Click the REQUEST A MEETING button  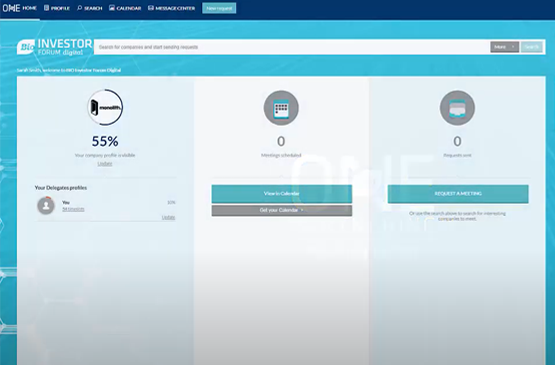[x=458, y=194]
